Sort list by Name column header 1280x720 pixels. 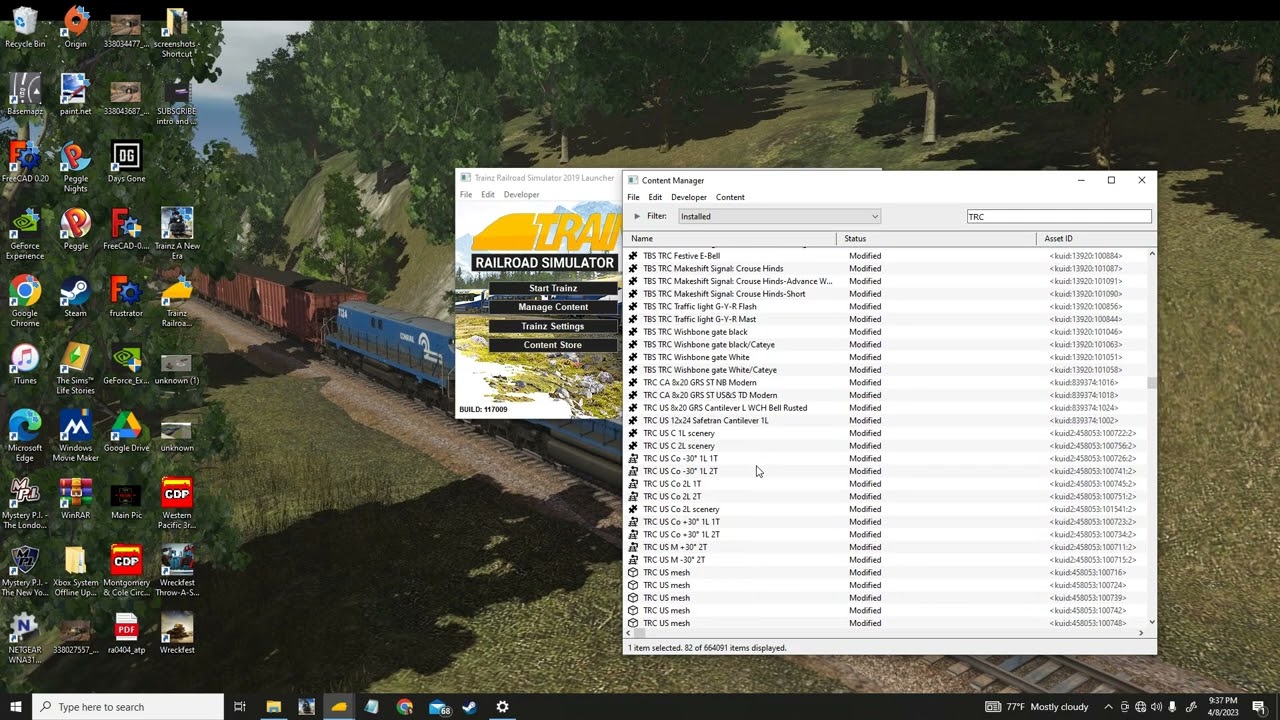coord(731,239)
